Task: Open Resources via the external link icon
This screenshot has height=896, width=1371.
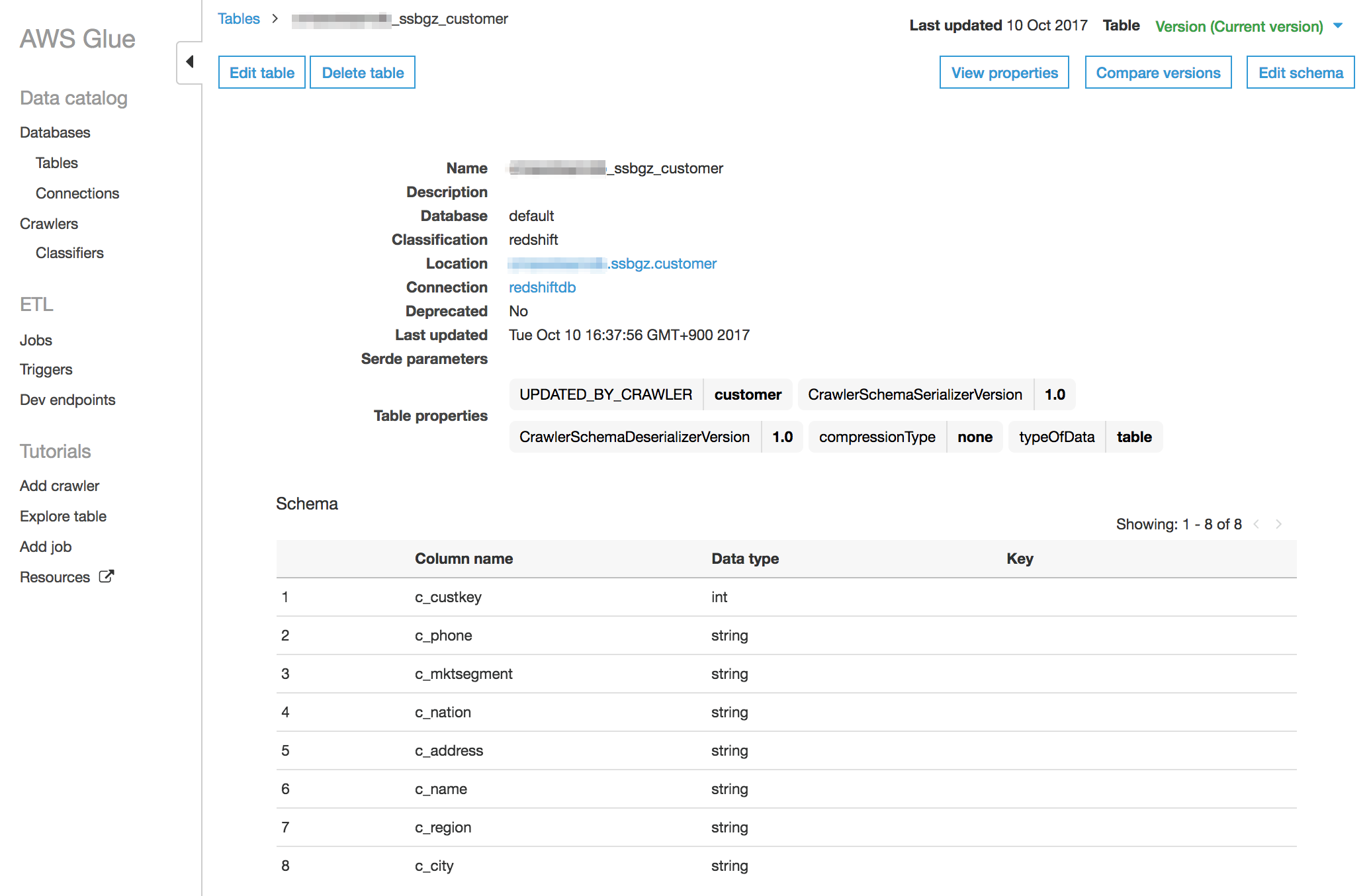Action: click(107, 576)
